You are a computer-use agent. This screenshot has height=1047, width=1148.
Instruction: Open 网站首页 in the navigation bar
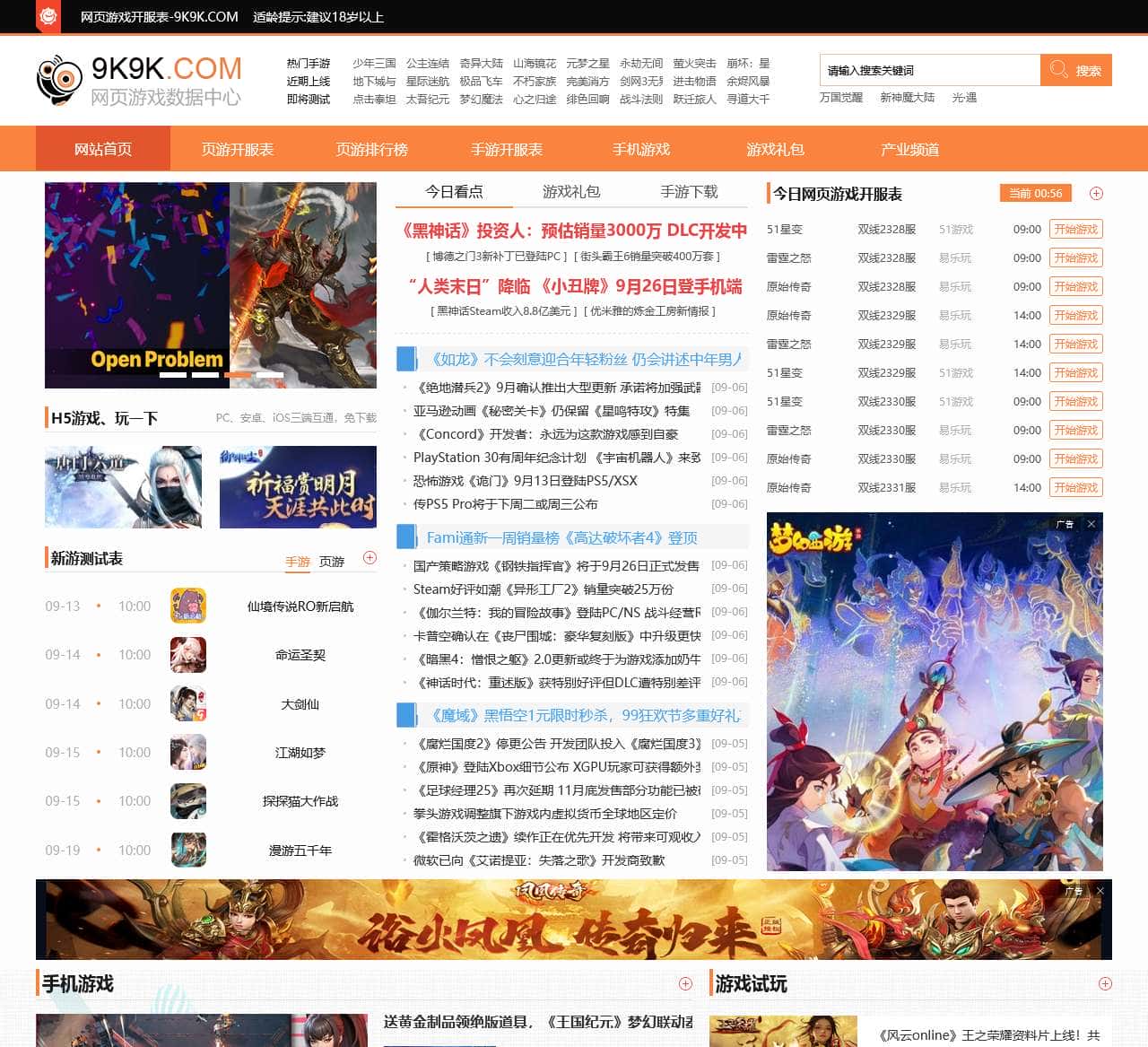pos(103,149)
